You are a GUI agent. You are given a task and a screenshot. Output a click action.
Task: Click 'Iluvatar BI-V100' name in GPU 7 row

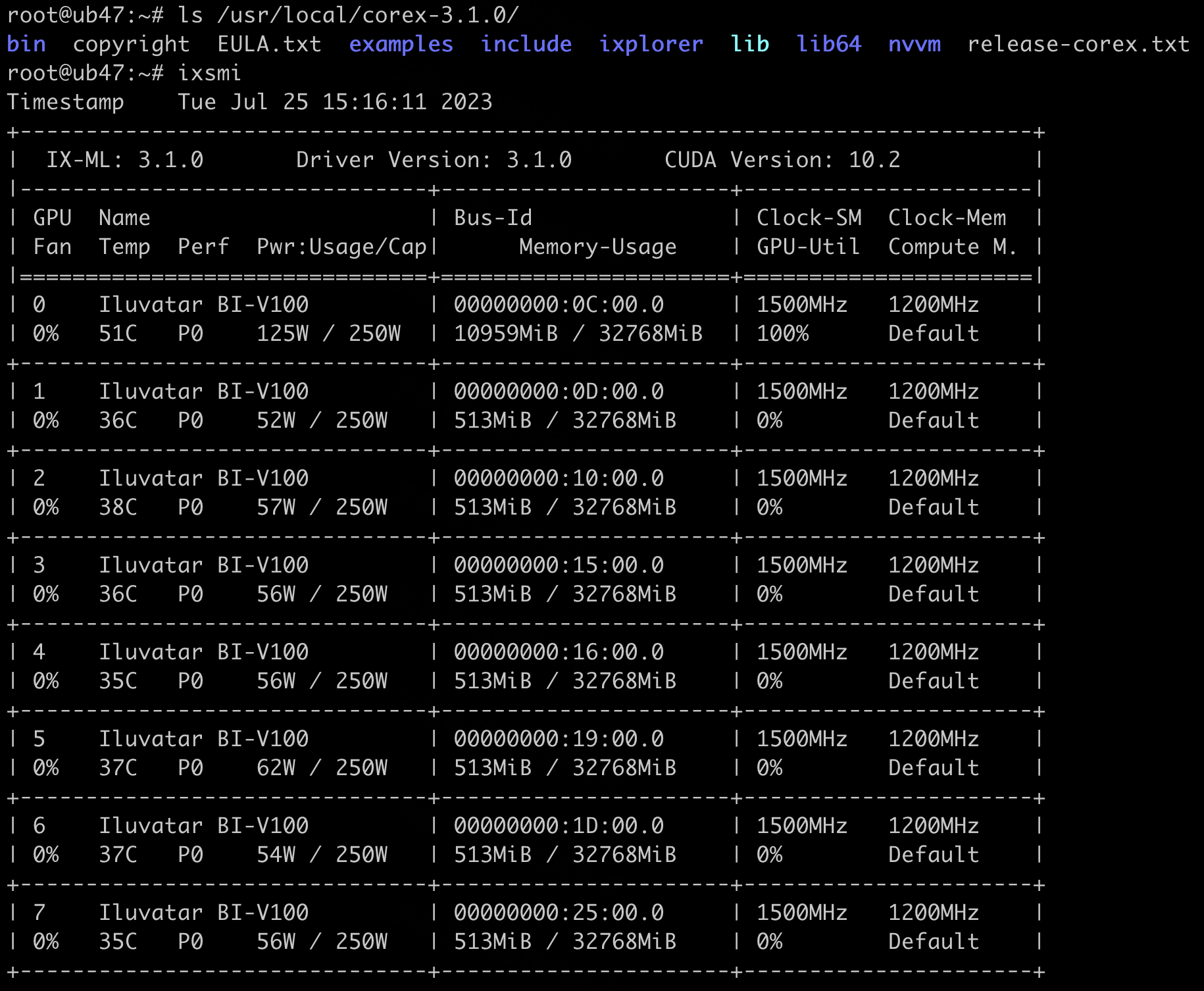(203, 913)
